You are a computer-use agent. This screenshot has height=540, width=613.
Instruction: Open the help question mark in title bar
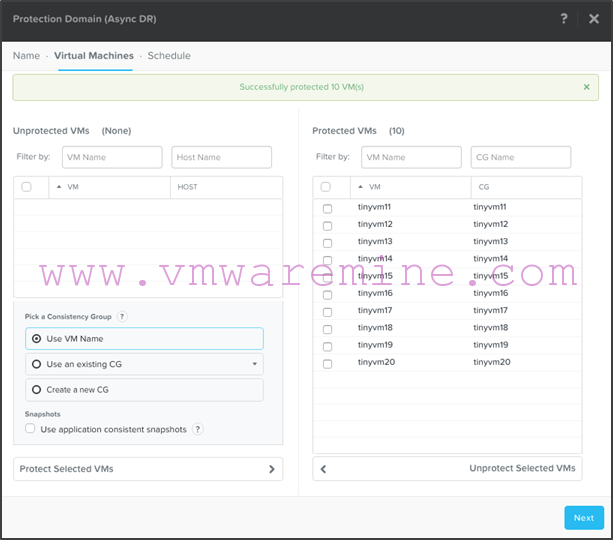(x=564, y=18)
